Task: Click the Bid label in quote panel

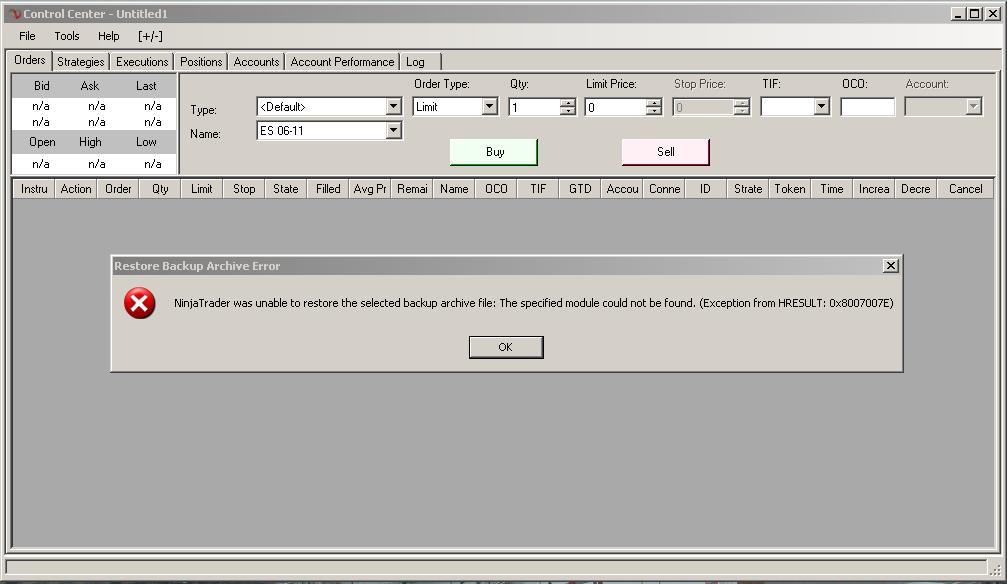Action: click(x=42, y=85)
